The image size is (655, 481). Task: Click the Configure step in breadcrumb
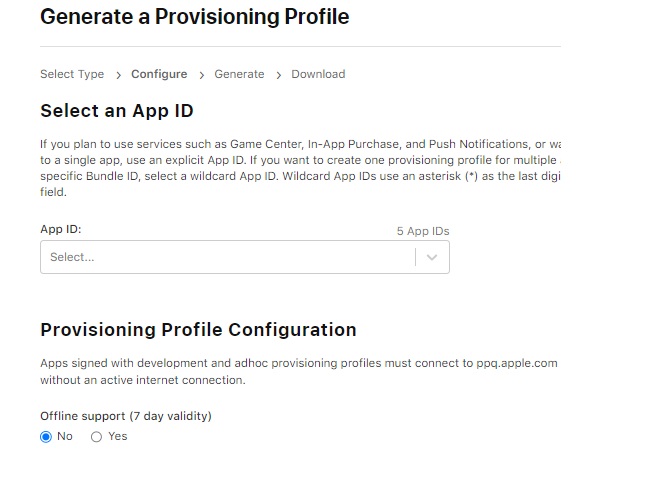(x=159, y=74)
